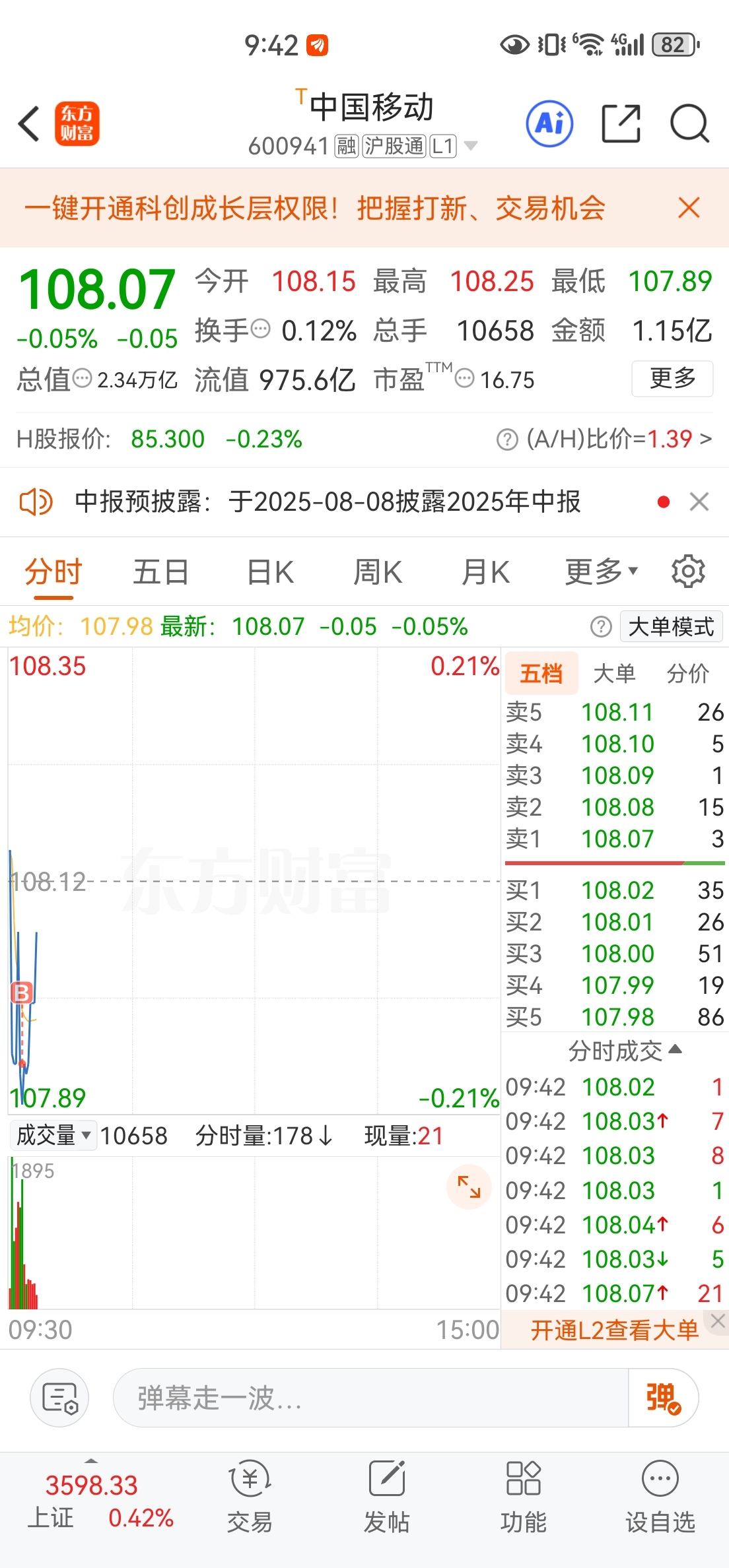Close the 科创成长层 promotion banner
The width and height of the screenshot is (729, 1568).
pos(689,208)
